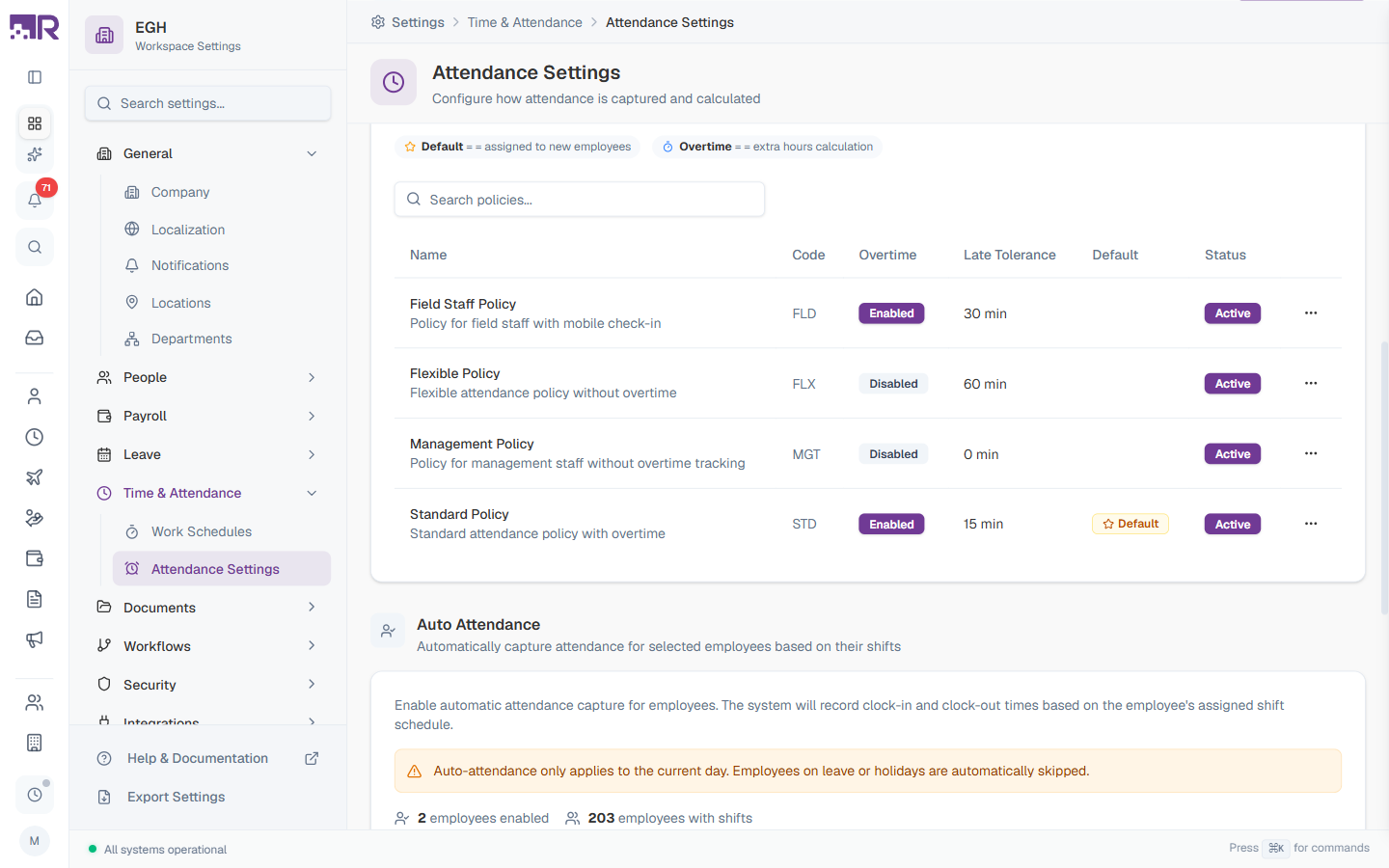Click the building organization icon in rail
Viewport: 1389px width, 868px height.
pos(35,743)
